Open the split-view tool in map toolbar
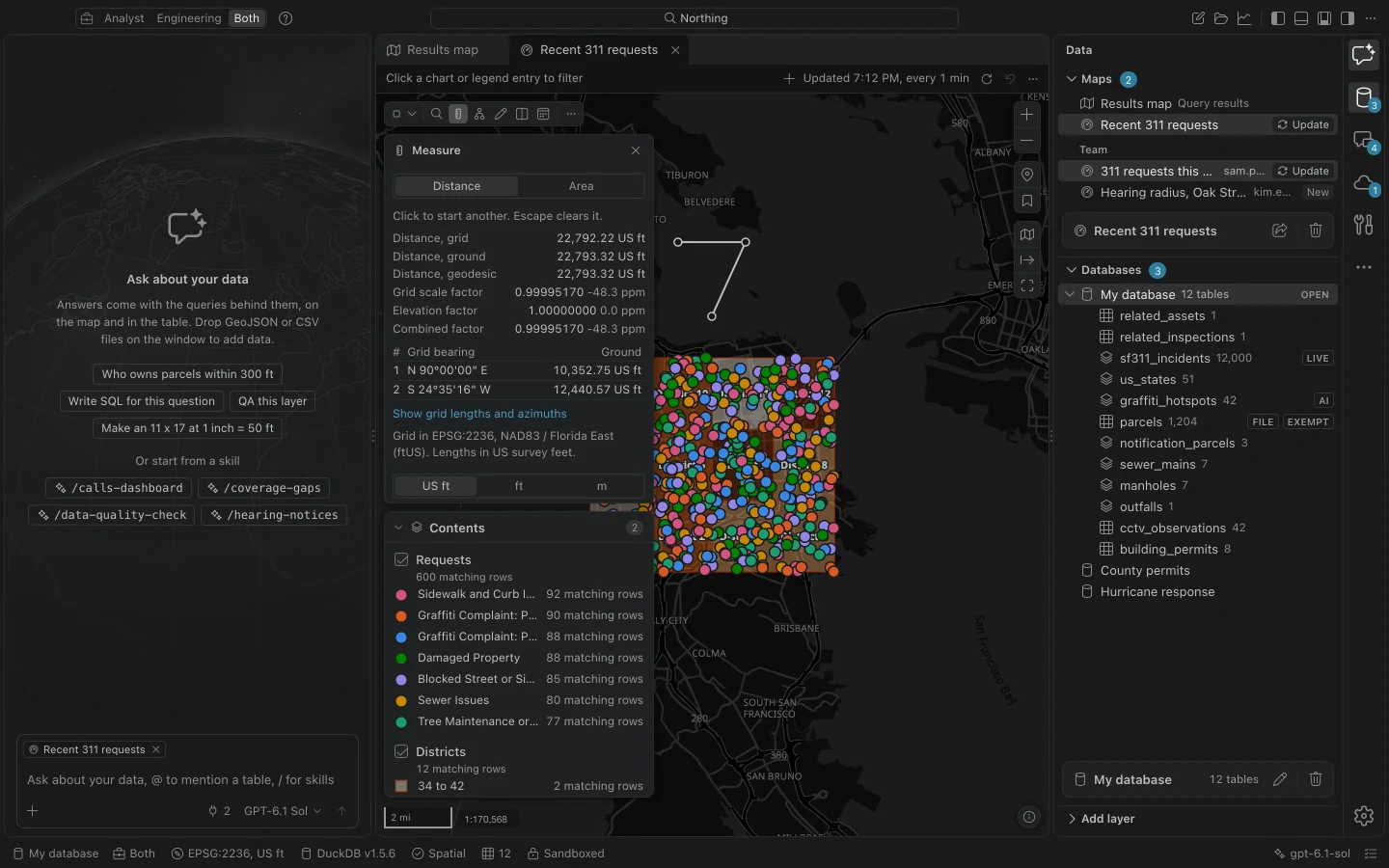Screen dimensions: 1389x868 [522, 114]
